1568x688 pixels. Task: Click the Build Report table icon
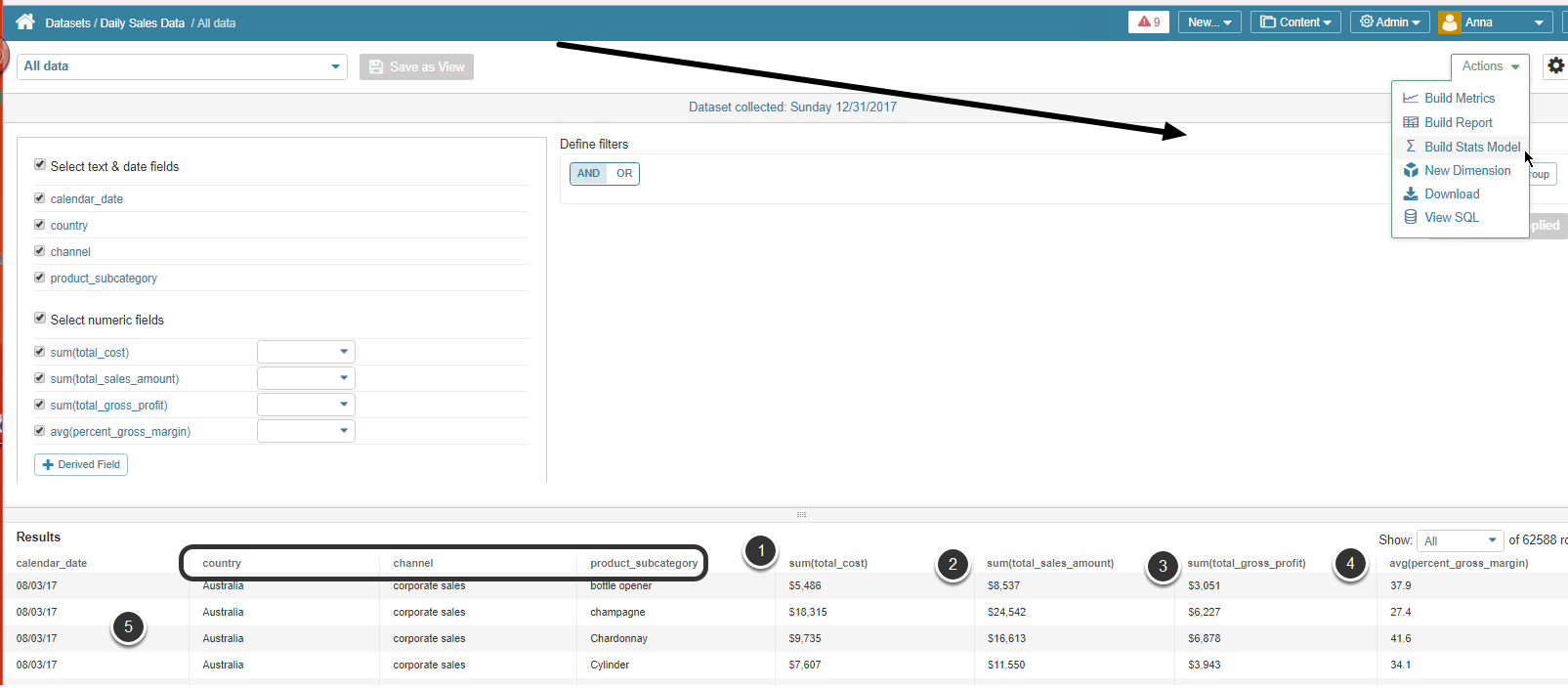(x=1411, y=122)
